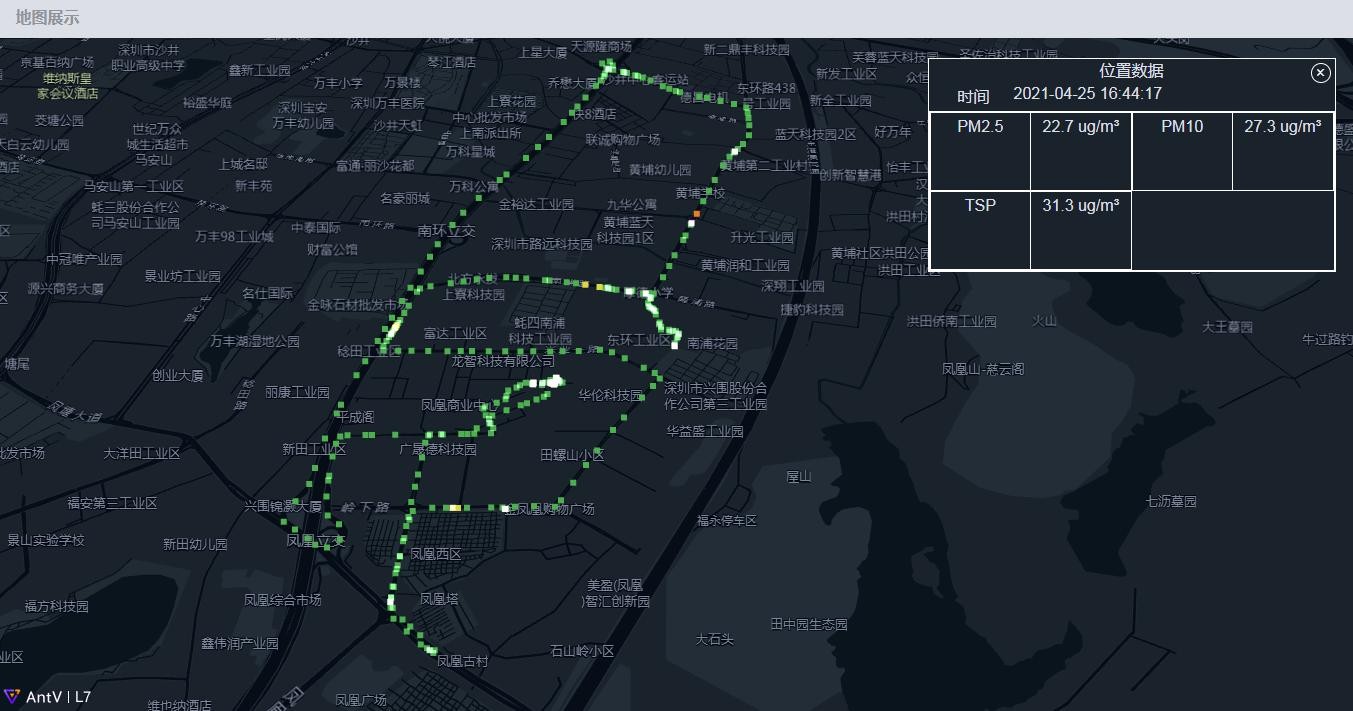Click the data point near 天源隆商场
Screen dimensions: 1353x711
click(608, 62)
